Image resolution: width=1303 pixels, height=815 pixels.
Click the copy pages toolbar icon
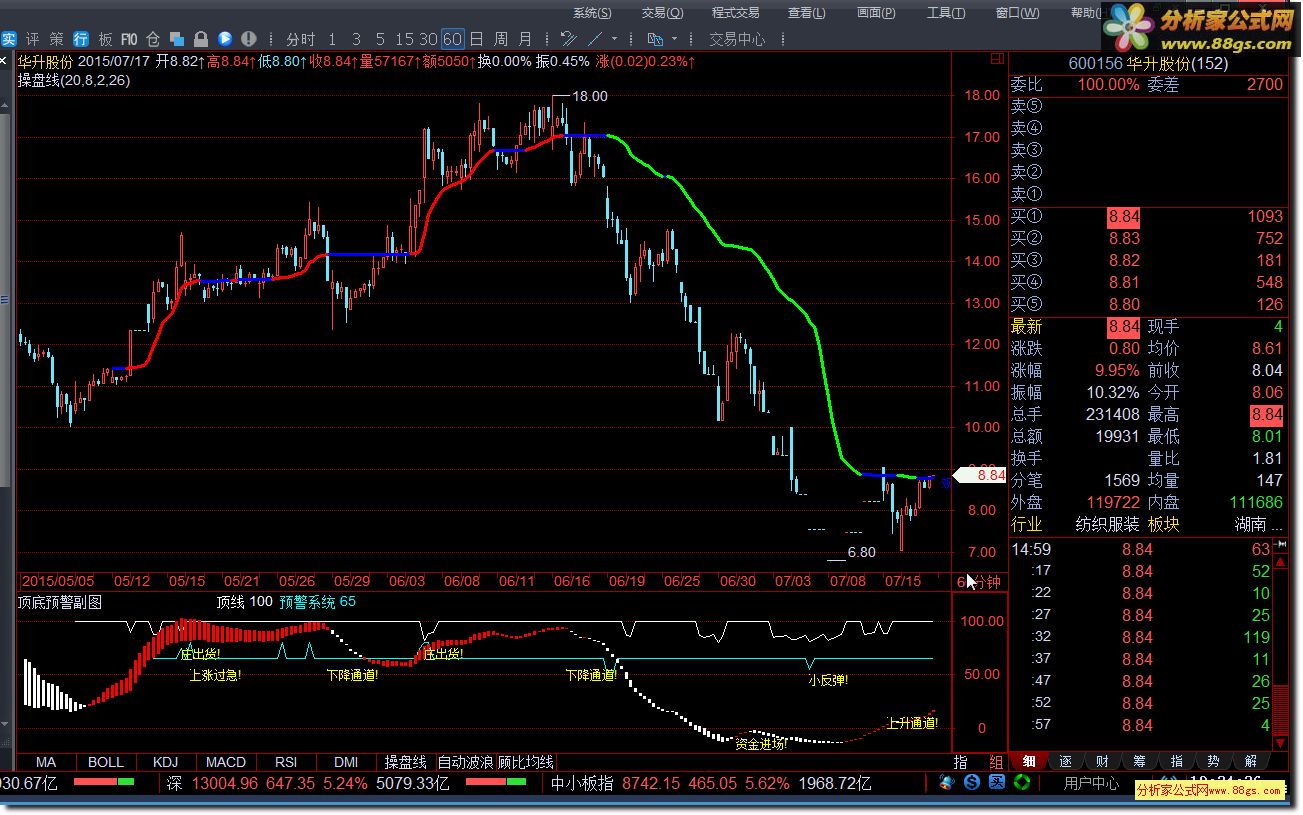pyautogui.click(x=656, y=39)
